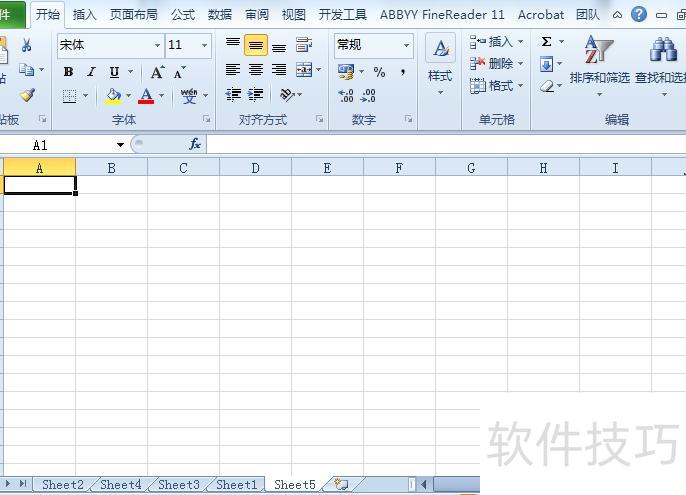Switch to Sheet2 worksheet tab
686x495 pixels.
[63, 484]
